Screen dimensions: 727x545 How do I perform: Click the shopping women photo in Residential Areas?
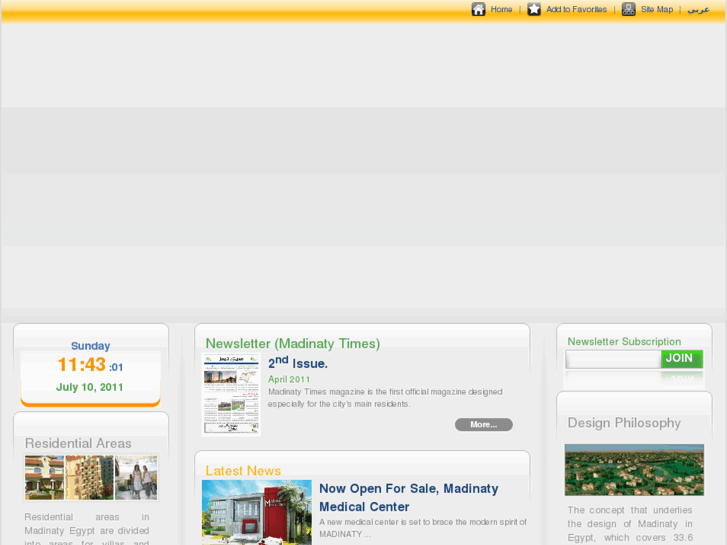(x=136, y=477)
